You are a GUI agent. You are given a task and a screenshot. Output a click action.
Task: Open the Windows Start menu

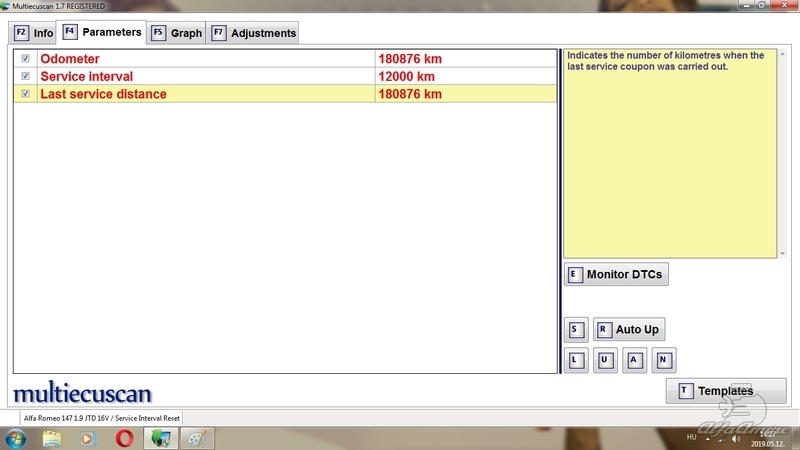(15, 438)
